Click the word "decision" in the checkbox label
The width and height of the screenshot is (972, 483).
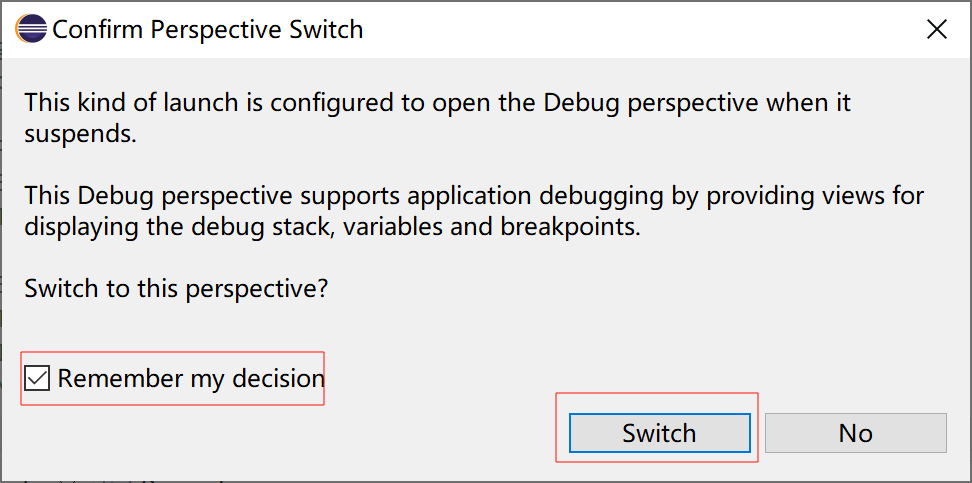point(278,379)
